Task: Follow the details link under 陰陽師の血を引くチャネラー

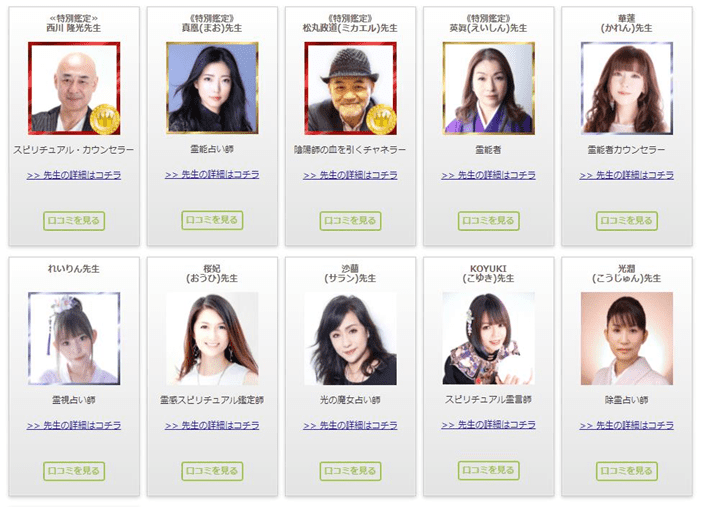Action: 350,175
